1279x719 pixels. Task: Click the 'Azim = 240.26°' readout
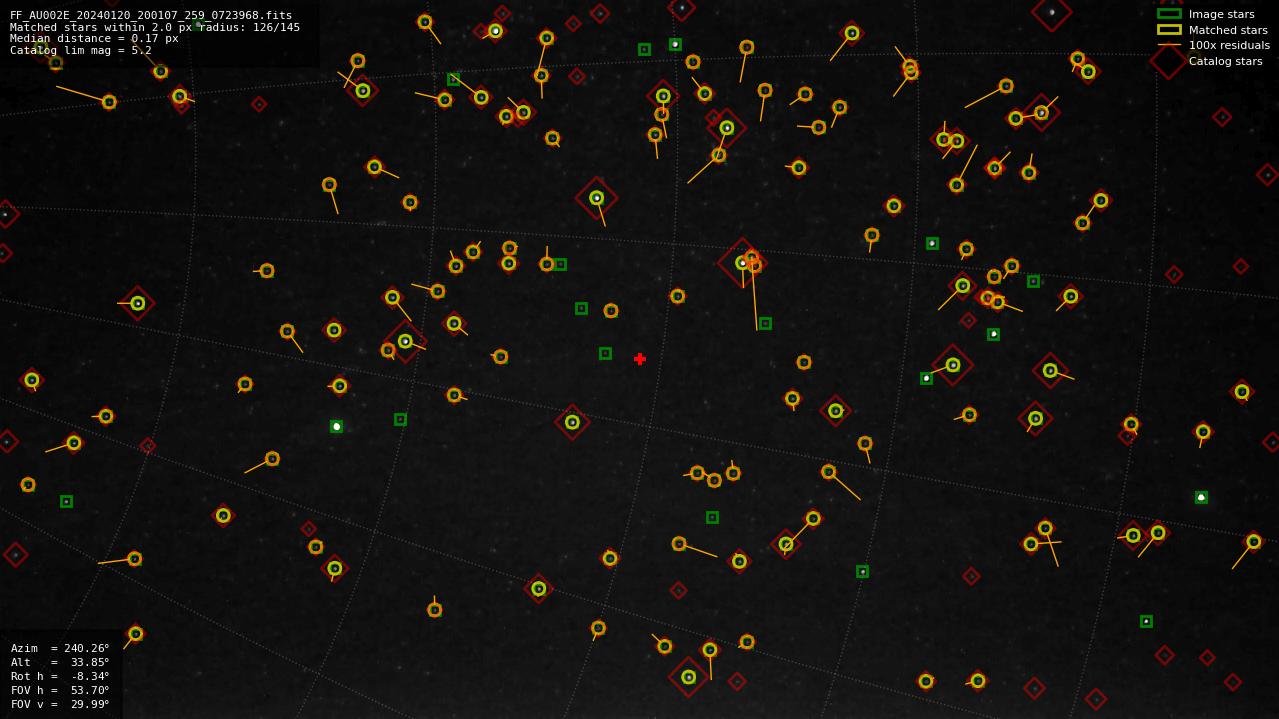coord(60,648)
